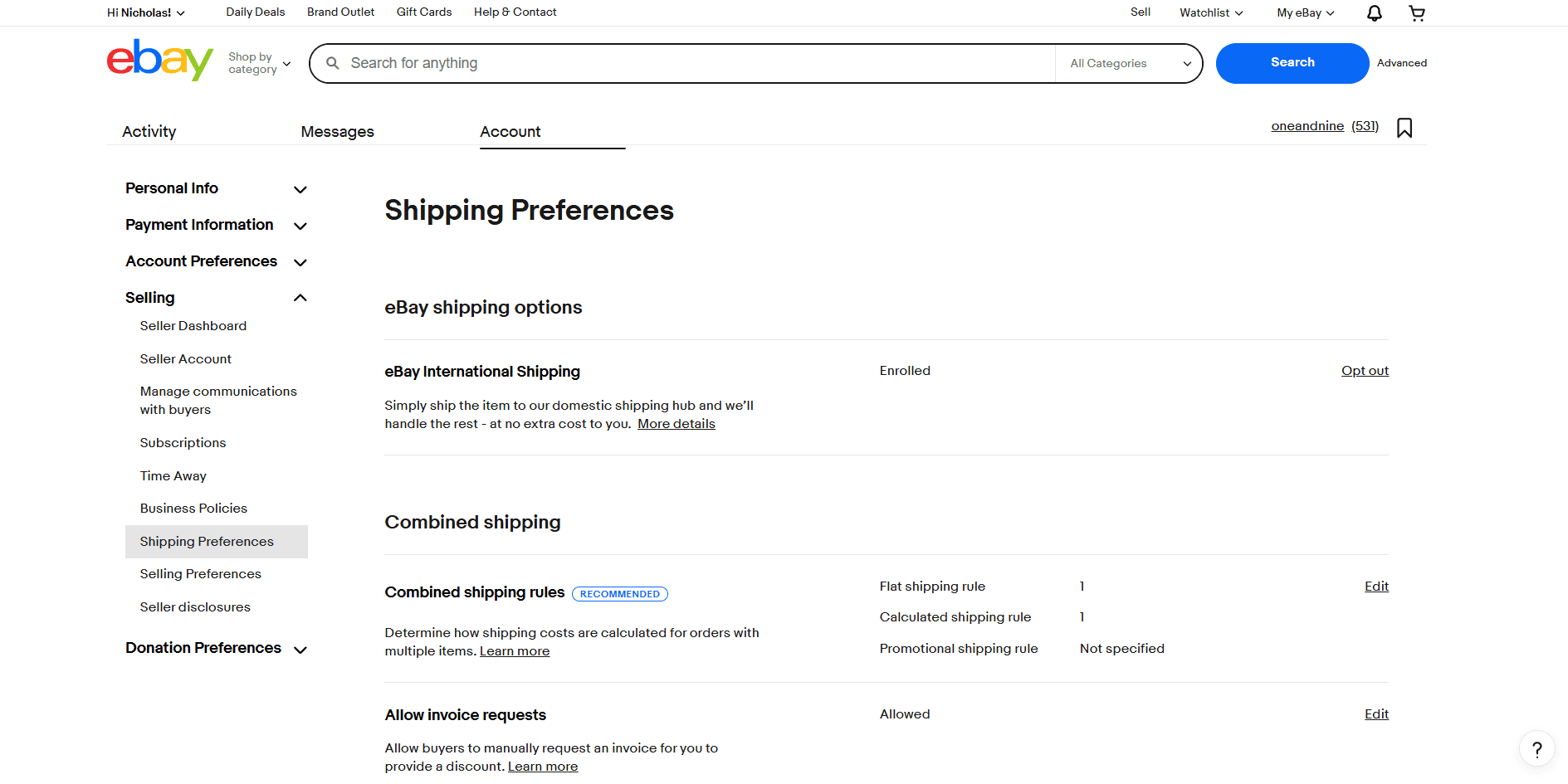Open the notifications bell
Image resolution: width=1568 pixels, height=784 pixels.
pyautogui.click(x=1374, y=13)
